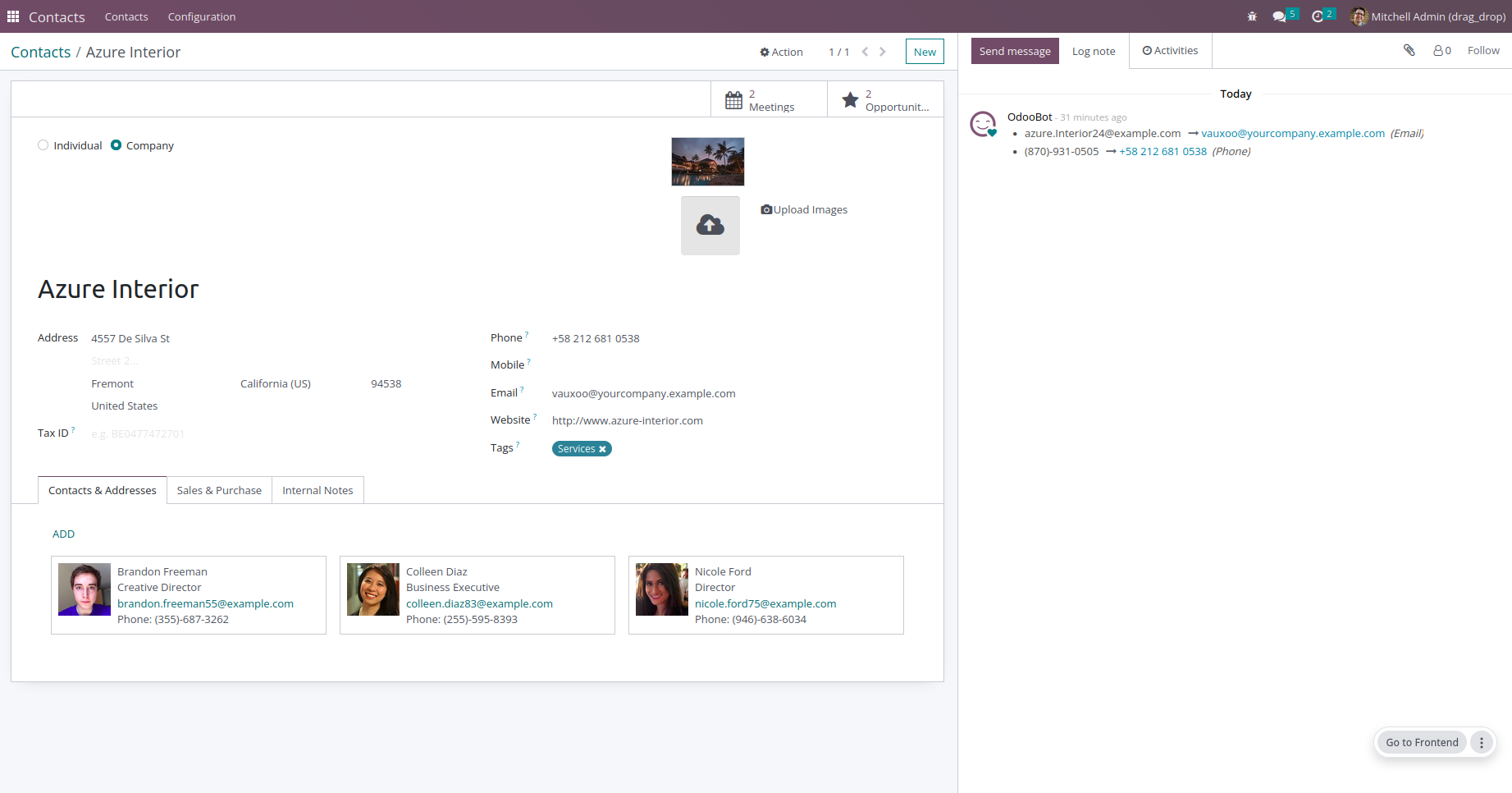
Task: Click the Mitchell Admin avatar
Action: 1359,16
